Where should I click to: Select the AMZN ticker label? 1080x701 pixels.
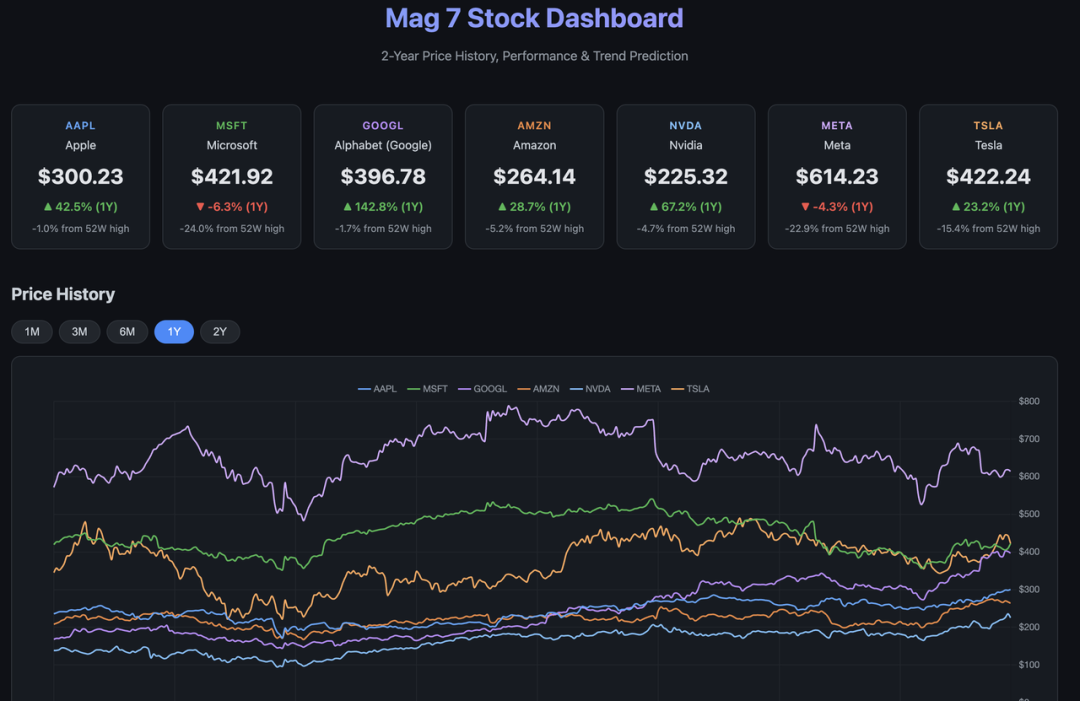tap(534, 126)
